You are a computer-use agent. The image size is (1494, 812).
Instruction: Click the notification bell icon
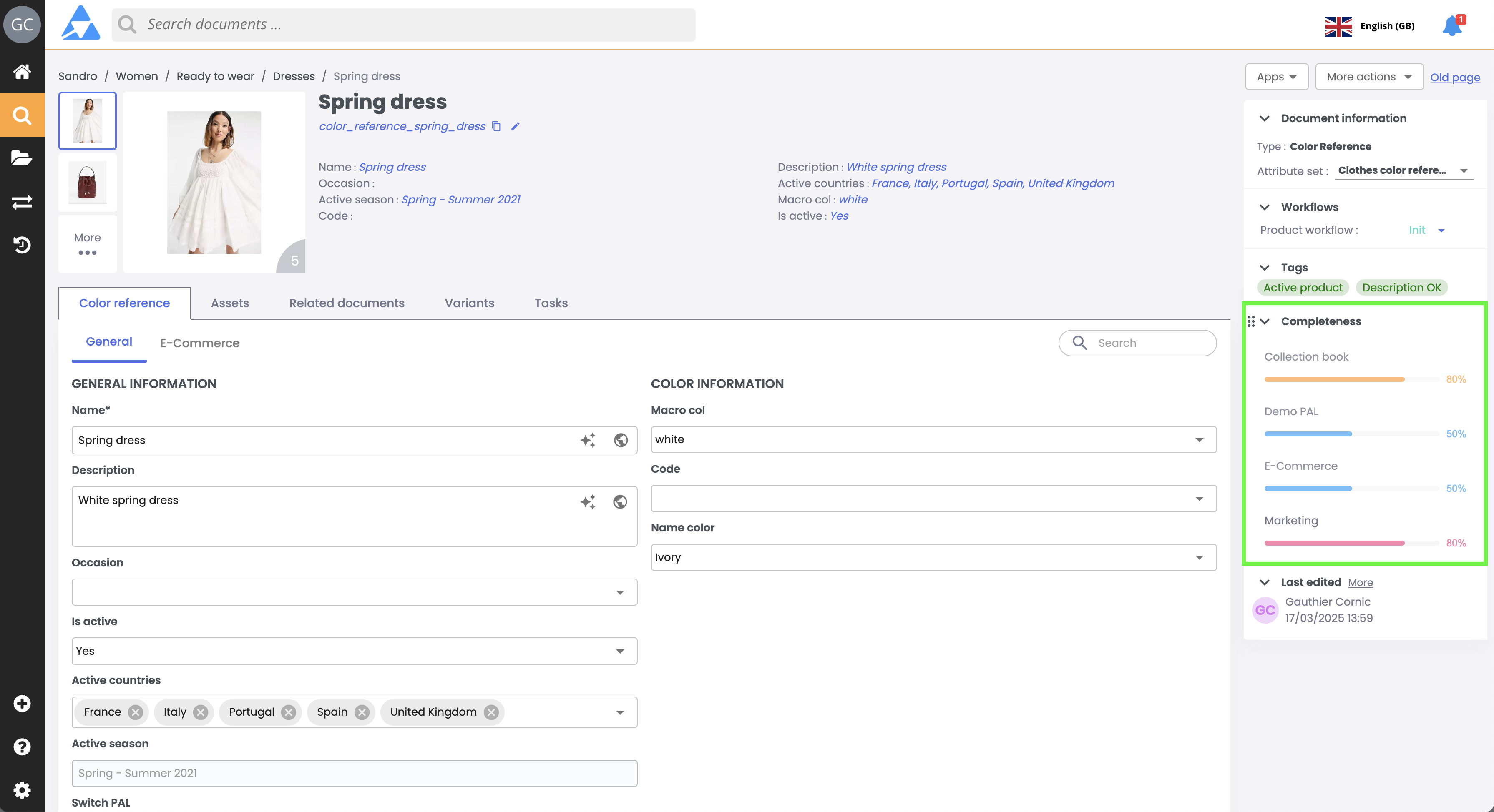tap(1451, 26)
